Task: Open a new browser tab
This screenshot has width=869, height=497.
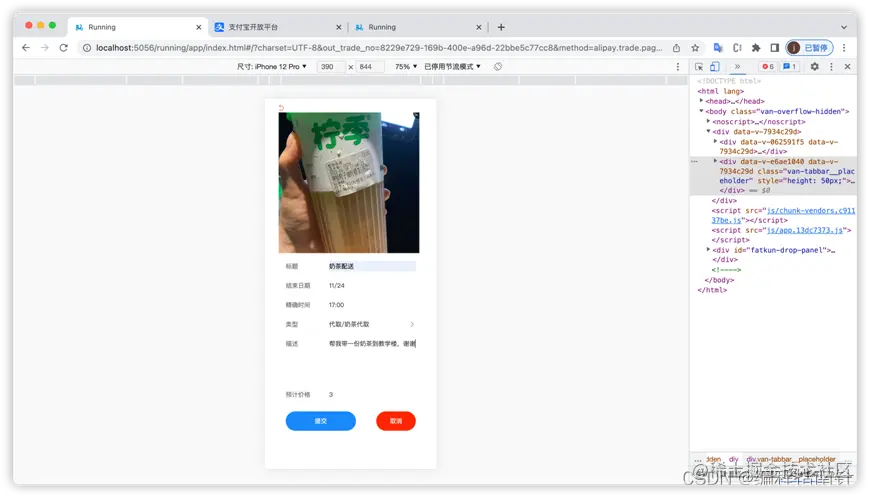Action: tap(501, 27)
